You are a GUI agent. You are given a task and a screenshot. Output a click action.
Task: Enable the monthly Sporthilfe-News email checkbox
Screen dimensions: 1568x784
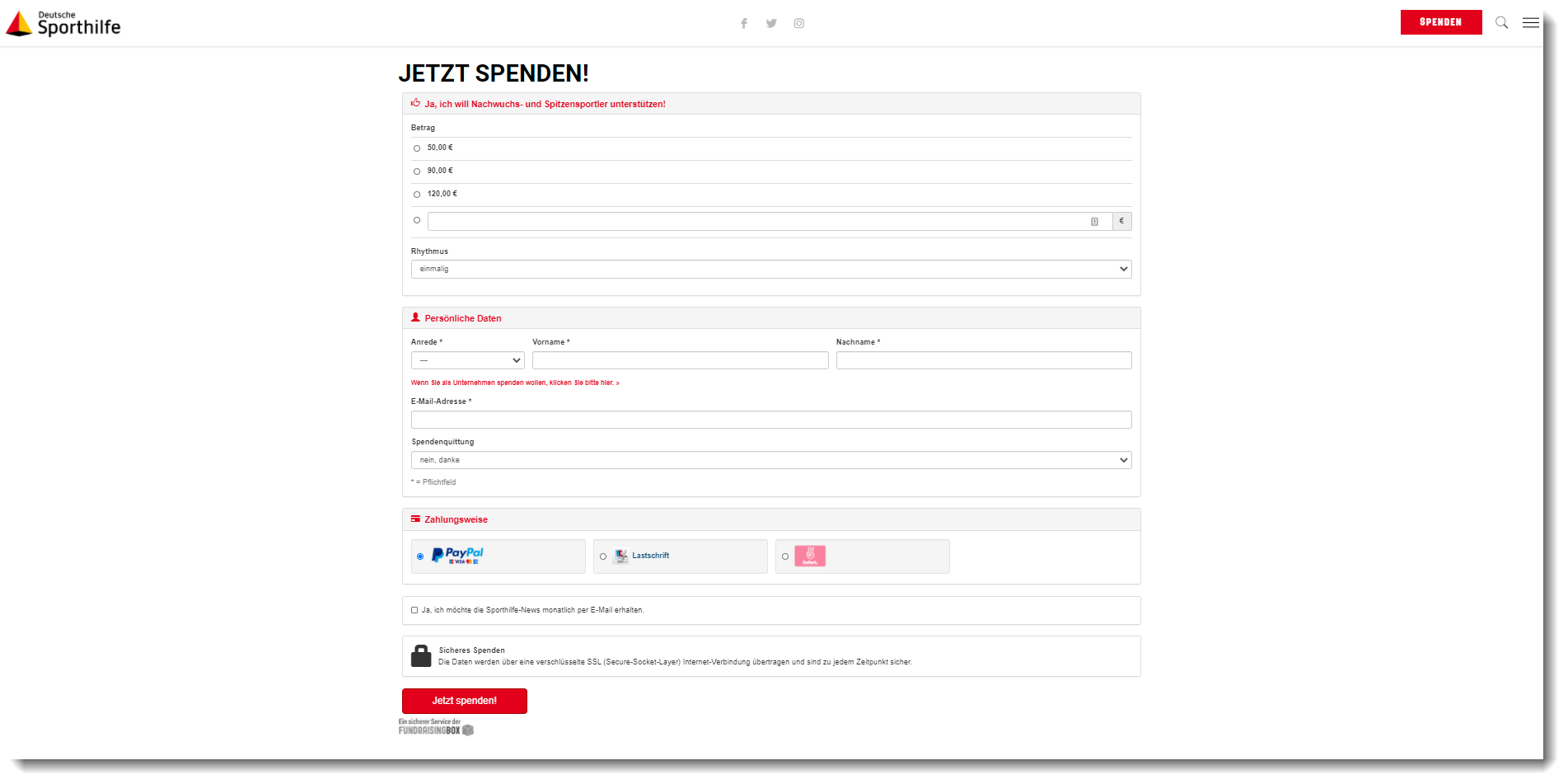[414, 609]
